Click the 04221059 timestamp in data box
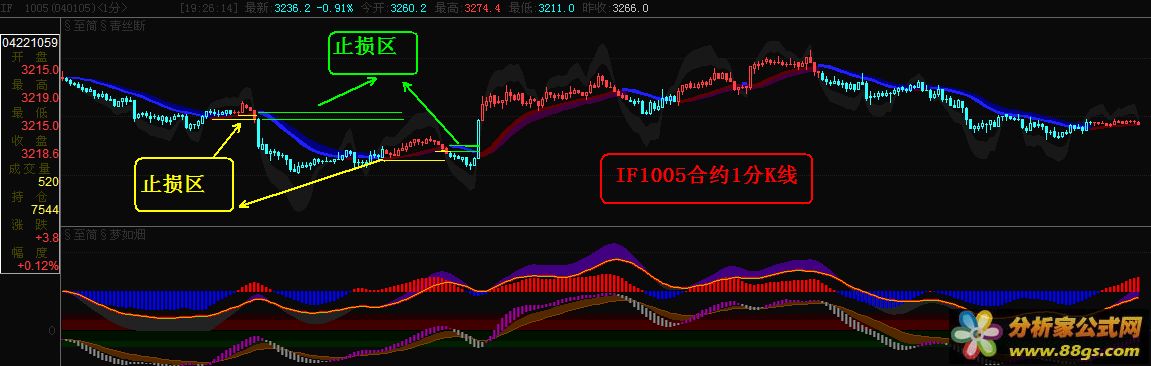Screen dimensions: 1151x366 tap(30, 43)
